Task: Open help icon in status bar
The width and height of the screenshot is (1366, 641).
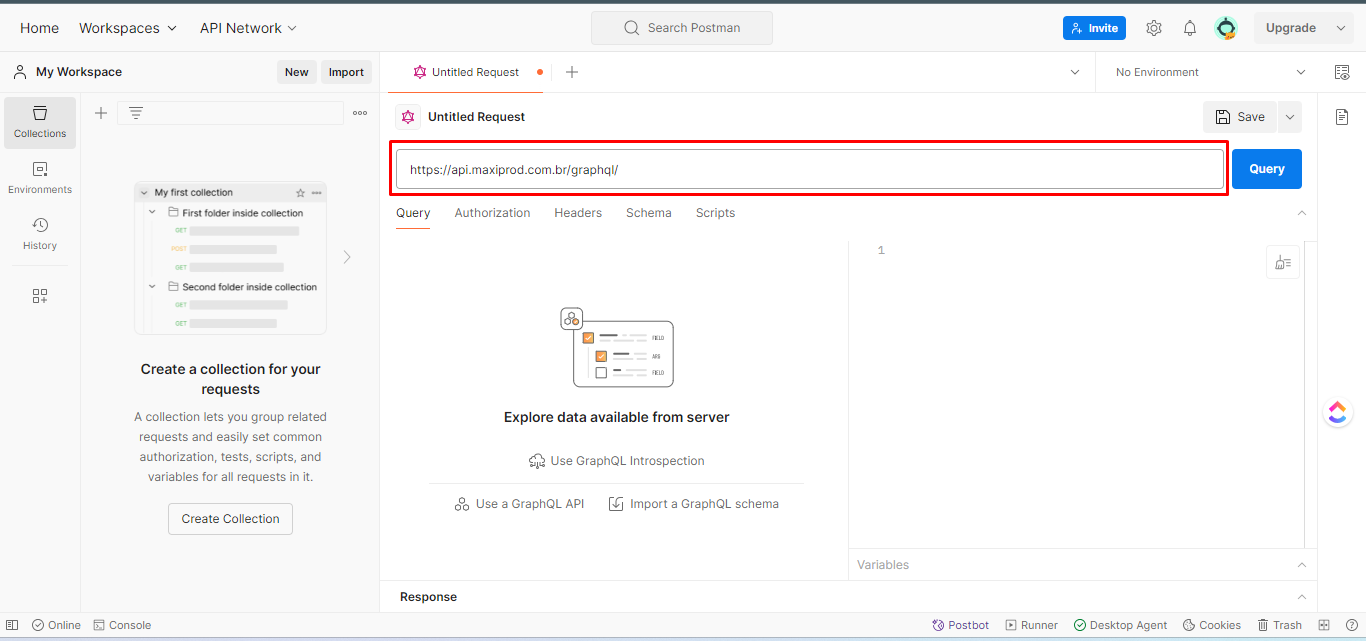Action: 1350,625
